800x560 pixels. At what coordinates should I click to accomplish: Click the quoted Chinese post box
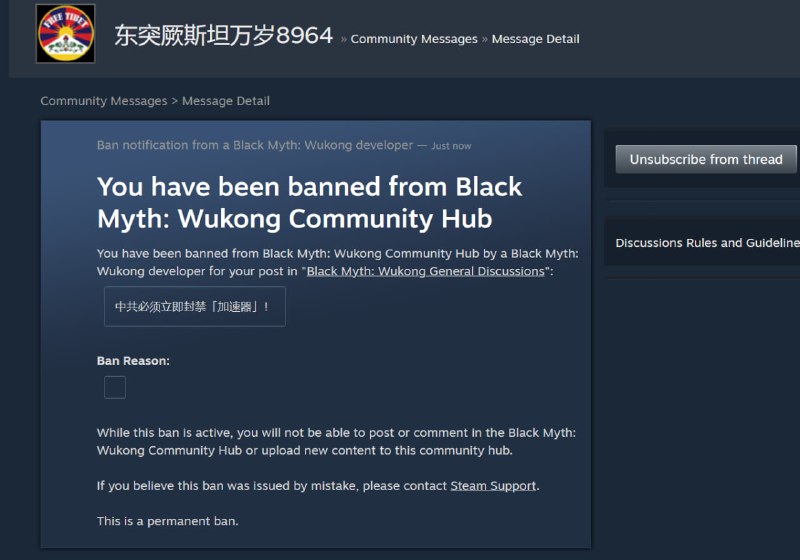point(195,307)
